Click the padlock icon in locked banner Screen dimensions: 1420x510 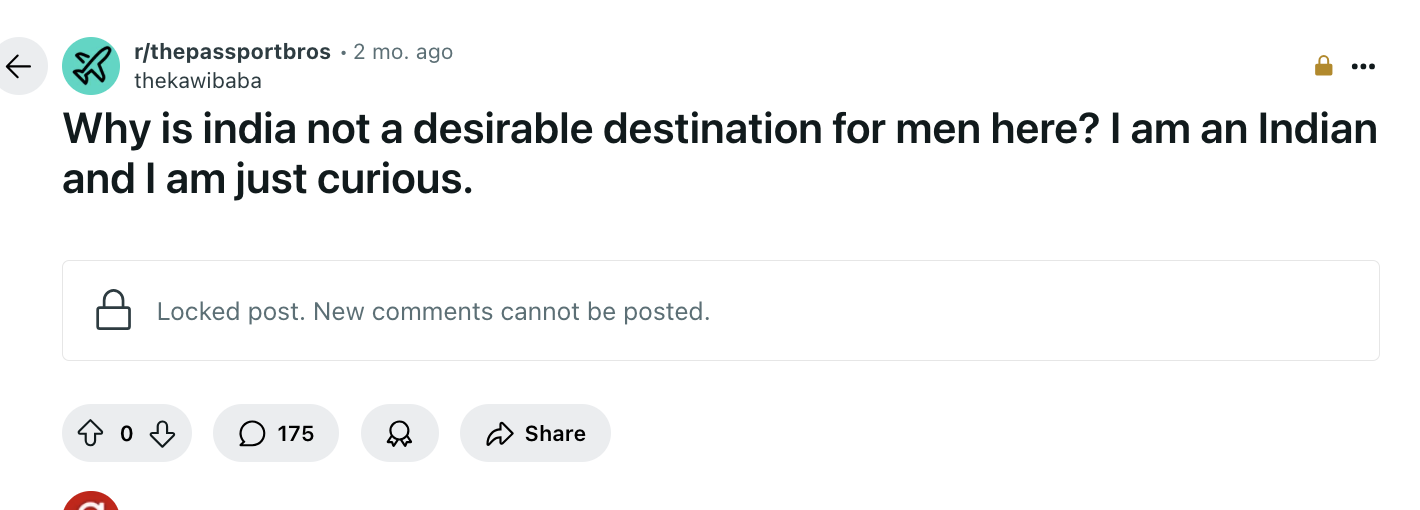point(114,310)
